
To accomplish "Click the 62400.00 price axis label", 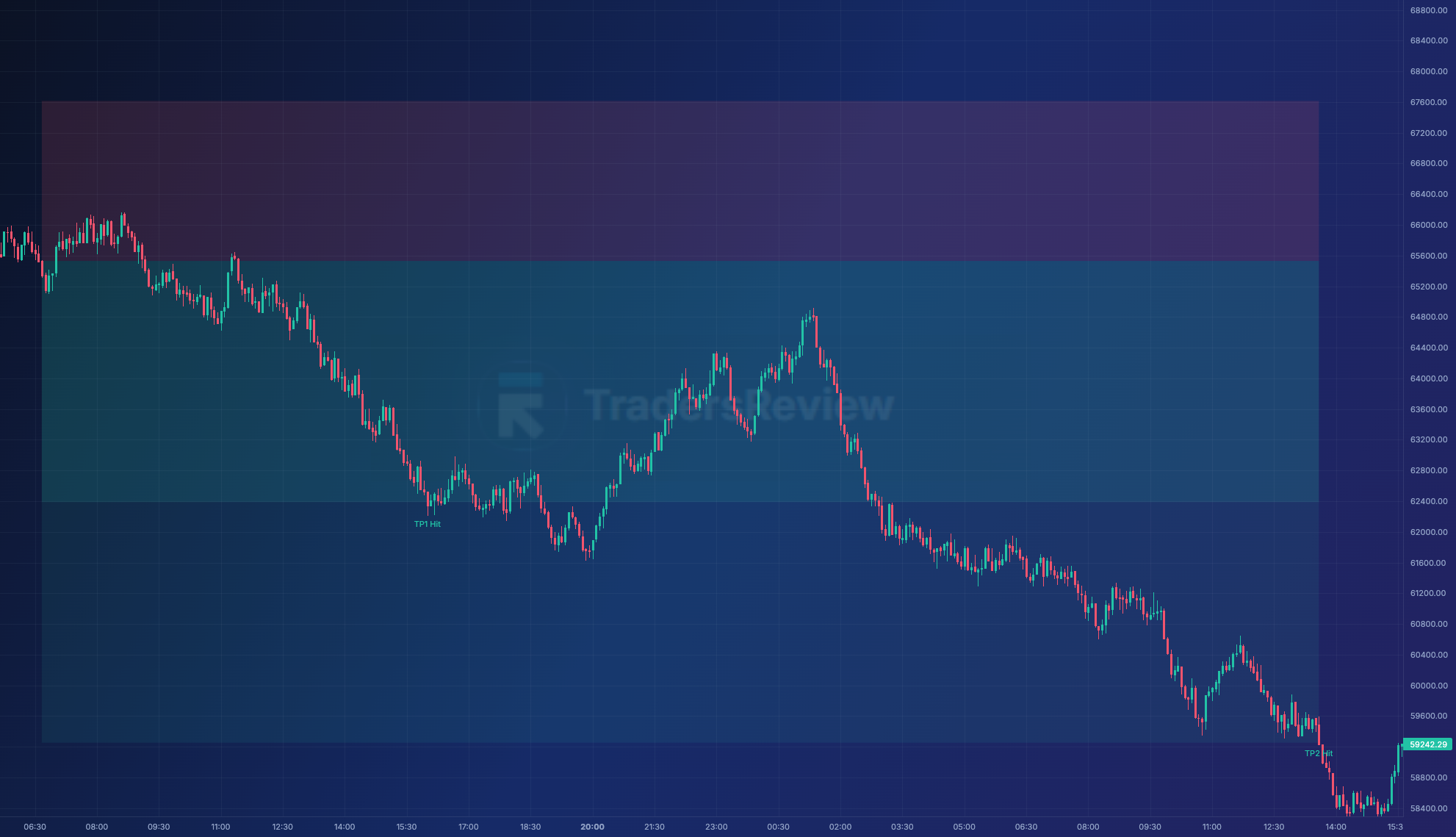I will (1429, 501).
